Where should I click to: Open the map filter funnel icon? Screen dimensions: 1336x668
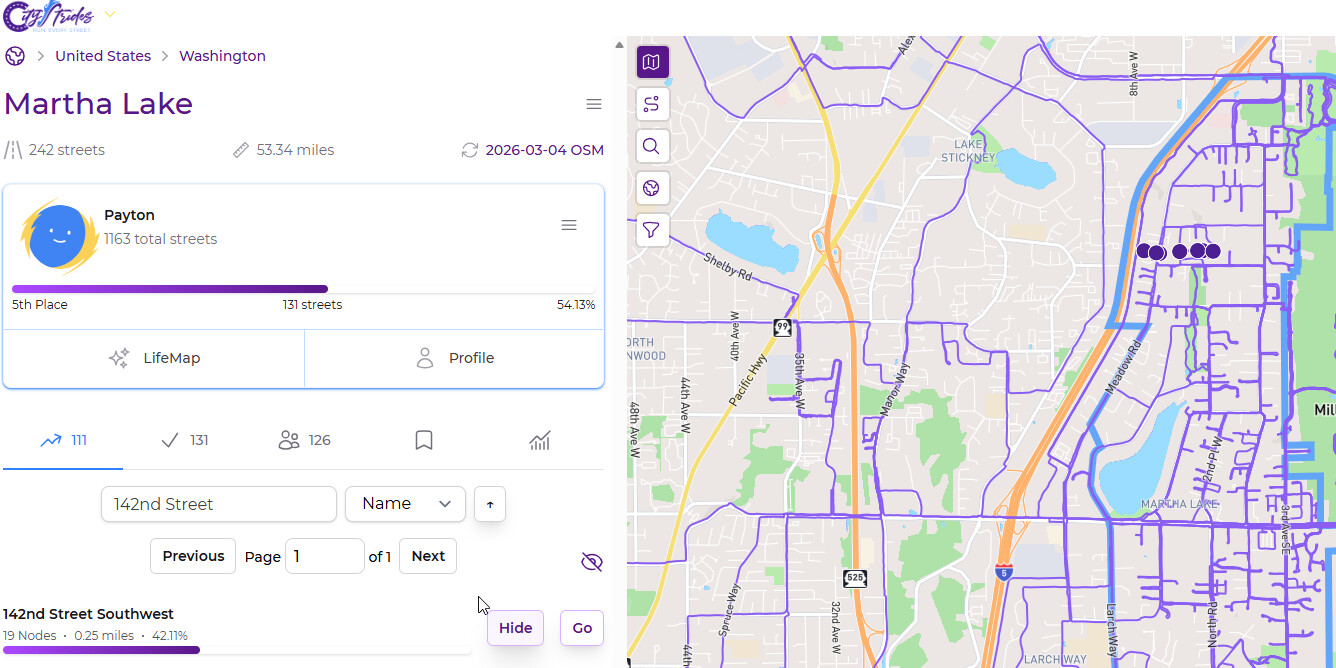(x=652, y=230)
